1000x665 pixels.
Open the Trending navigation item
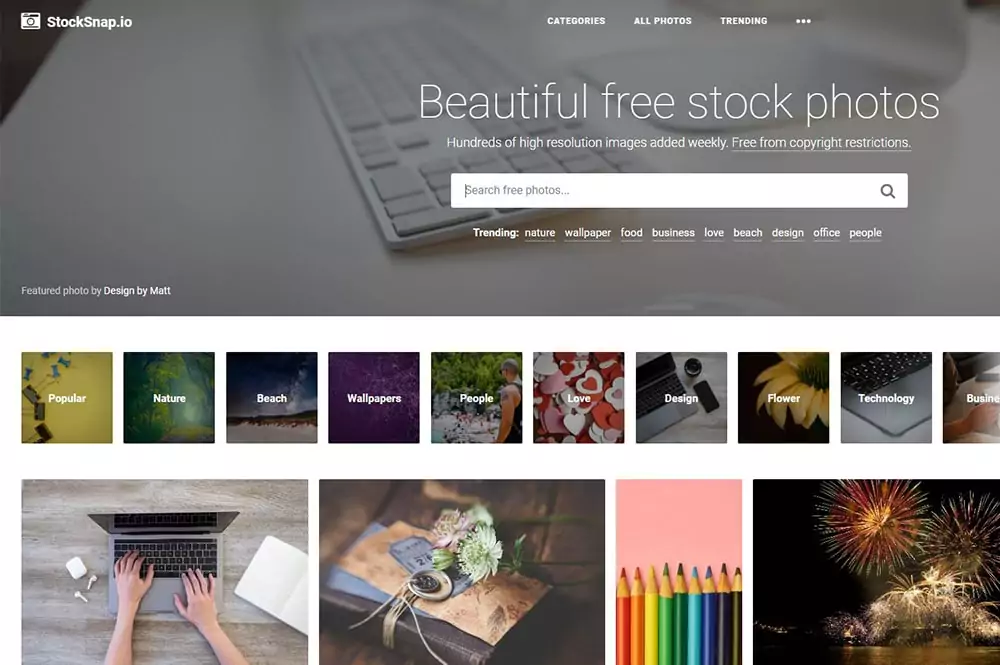pyautogui.click(x=744, y=21)
